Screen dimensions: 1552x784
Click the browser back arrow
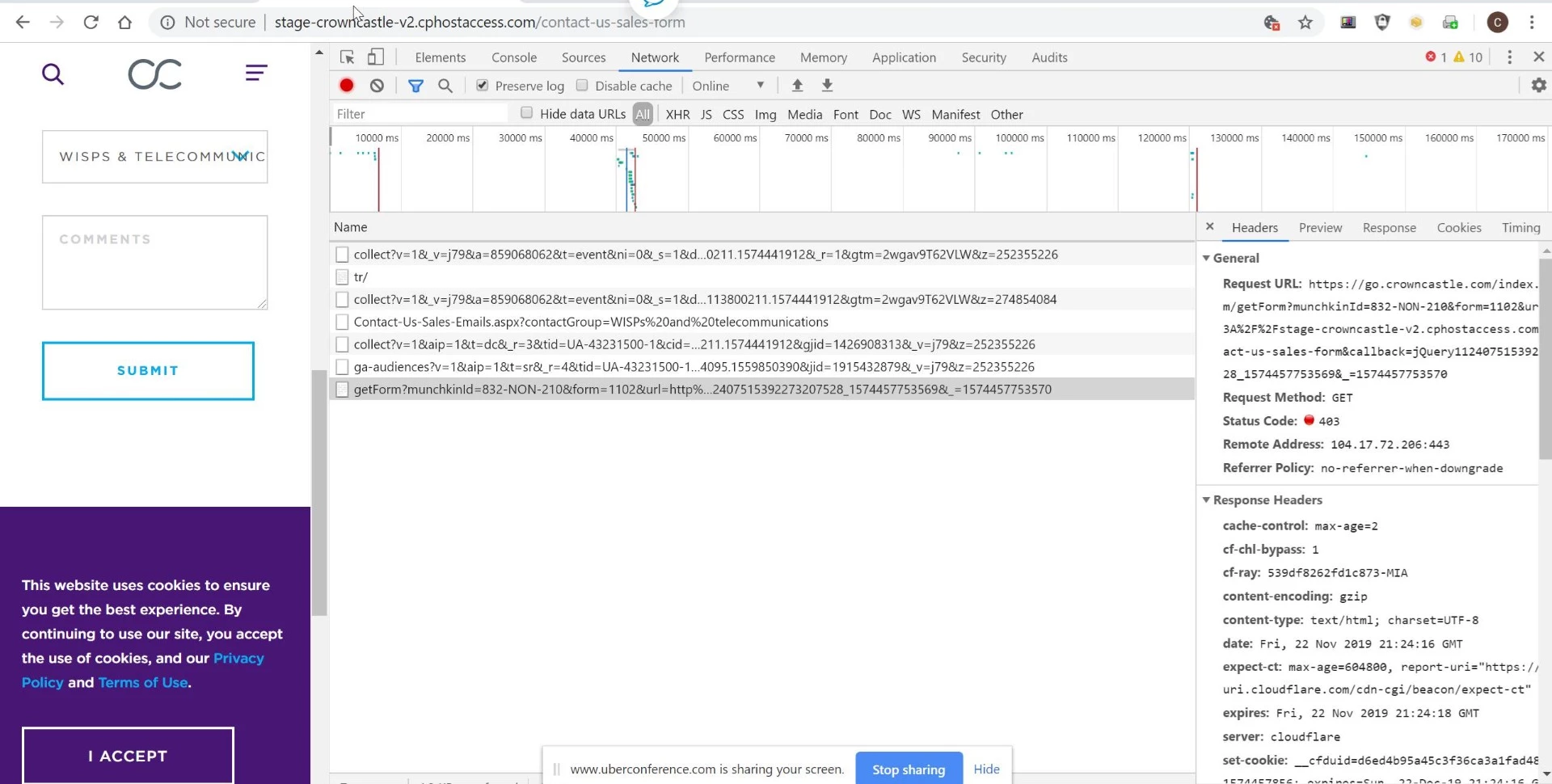tap(23, 22)
